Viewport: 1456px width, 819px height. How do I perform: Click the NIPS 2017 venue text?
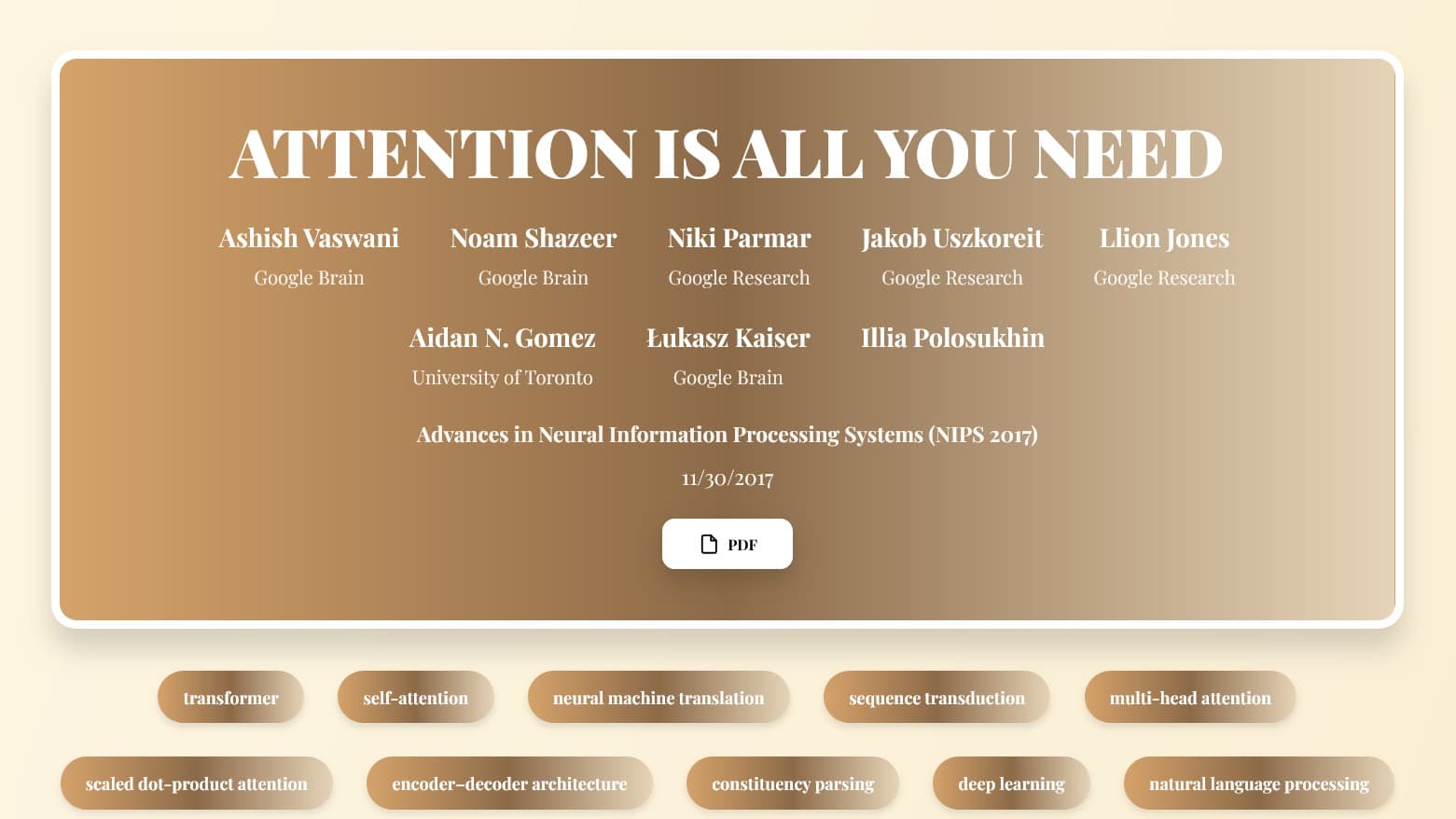727,435
